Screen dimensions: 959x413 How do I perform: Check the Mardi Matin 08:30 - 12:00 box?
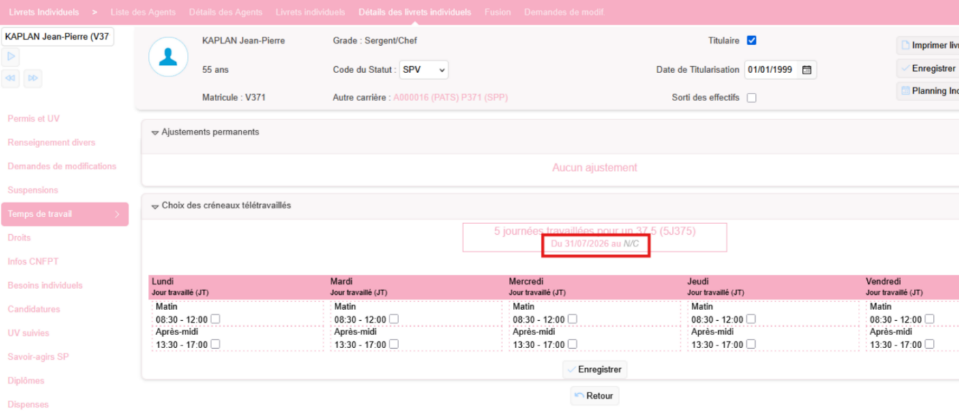tap(394, 319)
